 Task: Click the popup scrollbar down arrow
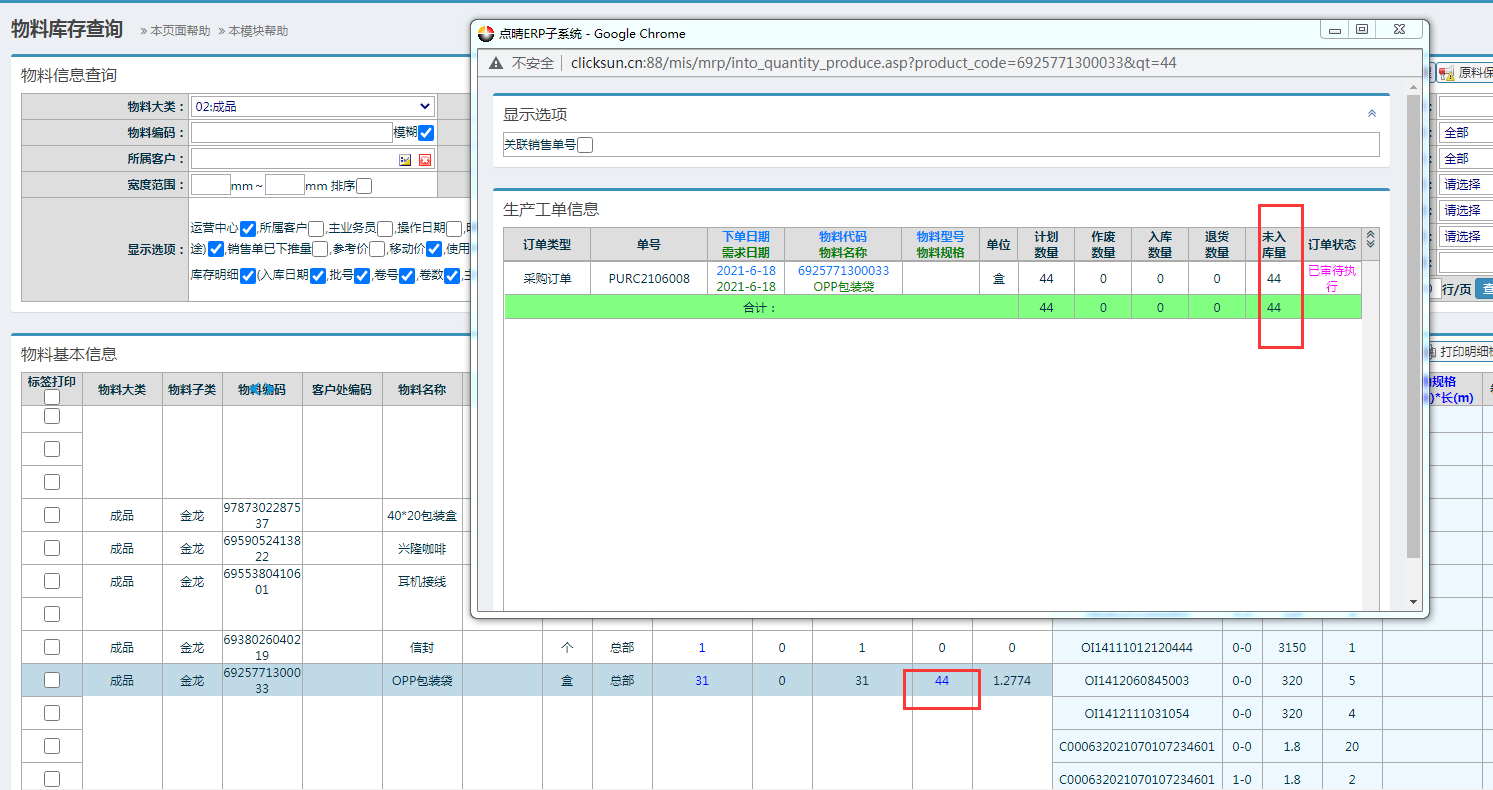pos(1413,601)
